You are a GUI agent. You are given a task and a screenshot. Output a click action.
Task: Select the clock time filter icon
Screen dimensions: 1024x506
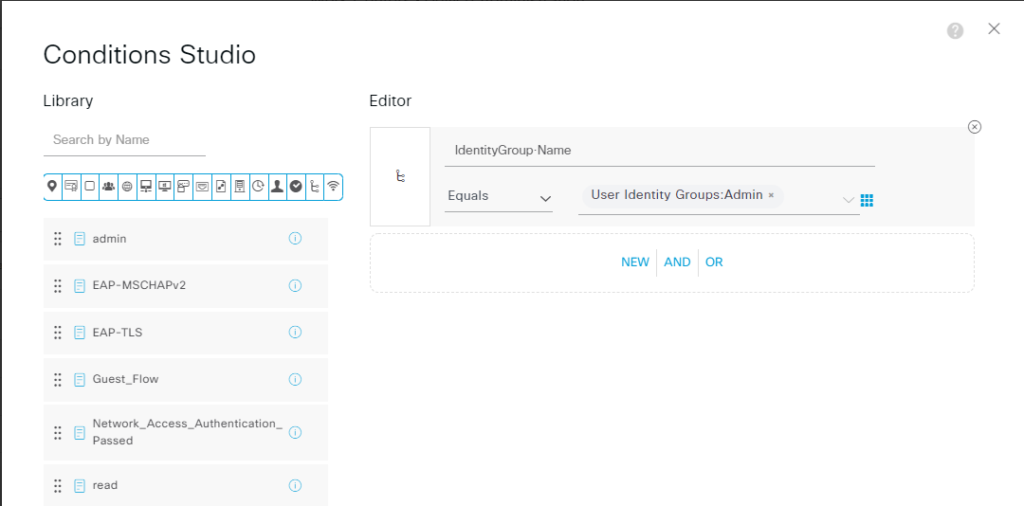click(x=258, y=186)
